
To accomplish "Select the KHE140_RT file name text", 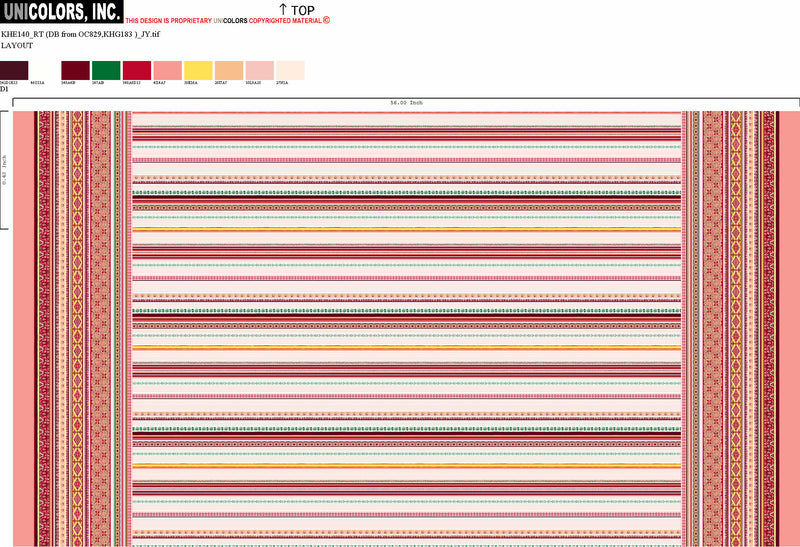I will coord(80,34).
